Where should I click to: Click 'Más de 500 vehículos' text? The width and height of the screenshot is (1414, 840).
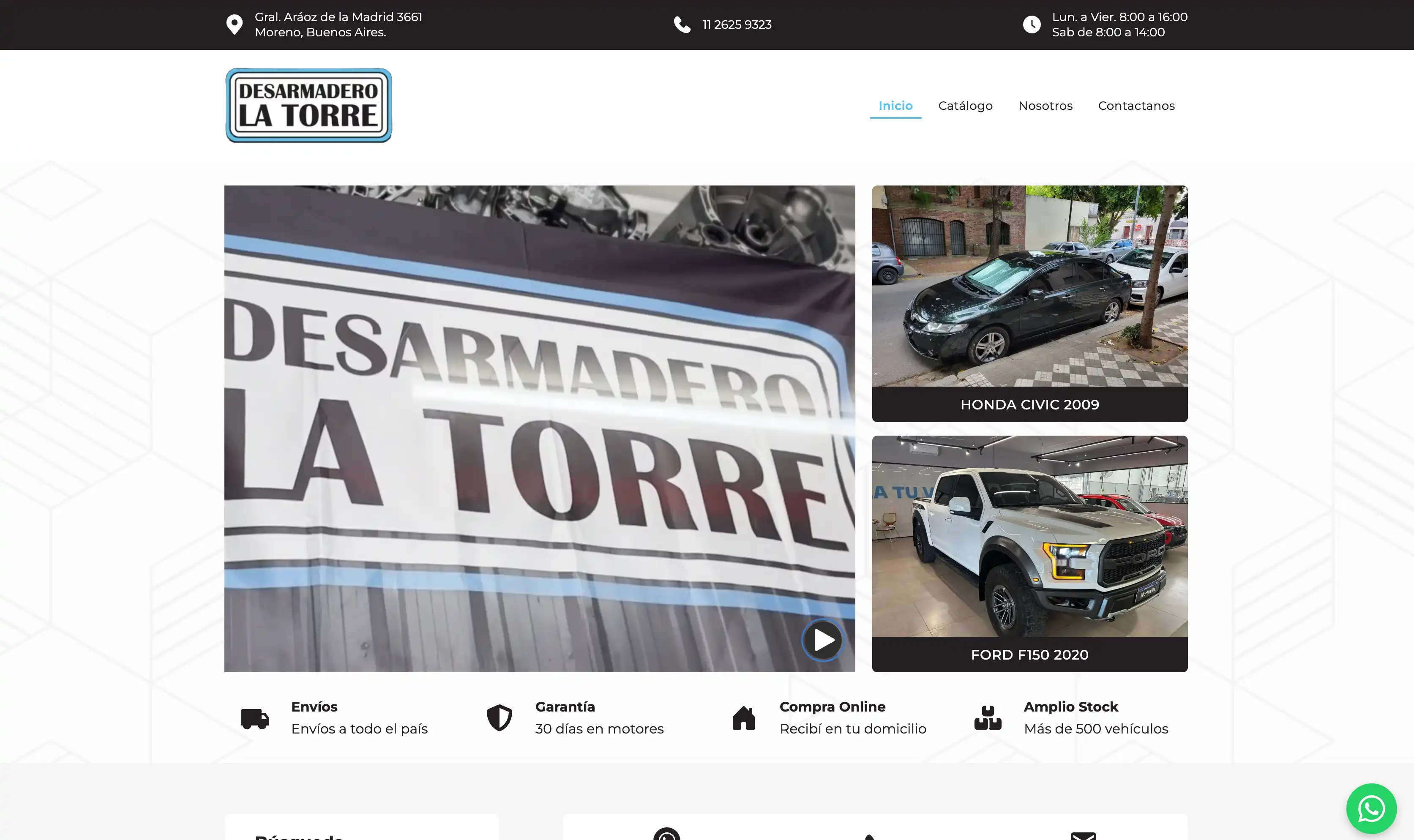tap(1096, 729)
